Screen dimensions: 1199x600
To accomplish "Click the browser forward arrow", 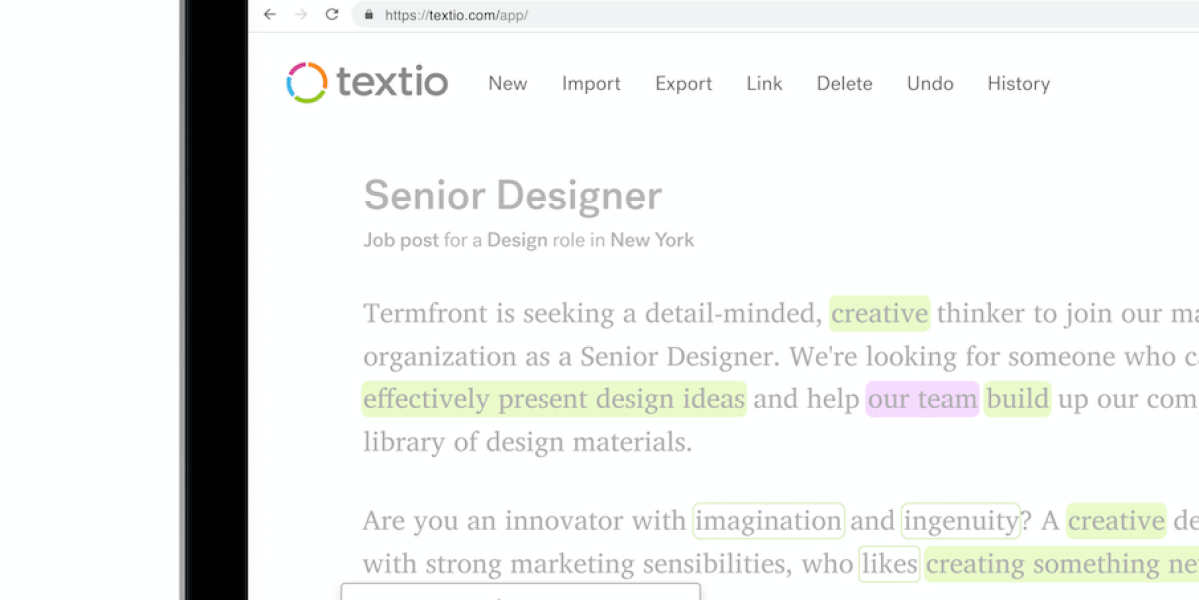I will (x=301, y=15).
